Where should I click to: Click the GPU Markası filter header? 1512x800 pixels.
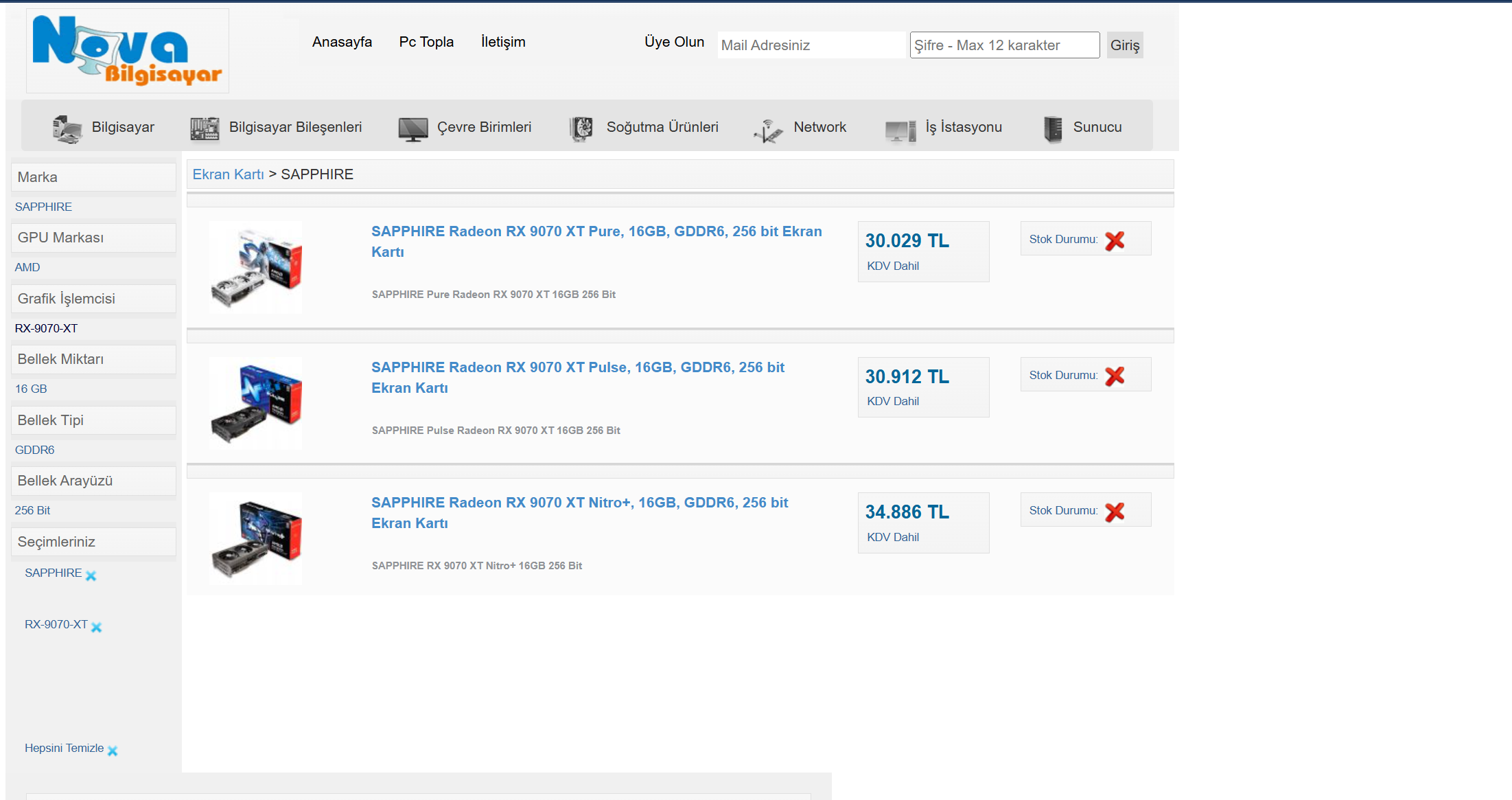tap(93, 238)
